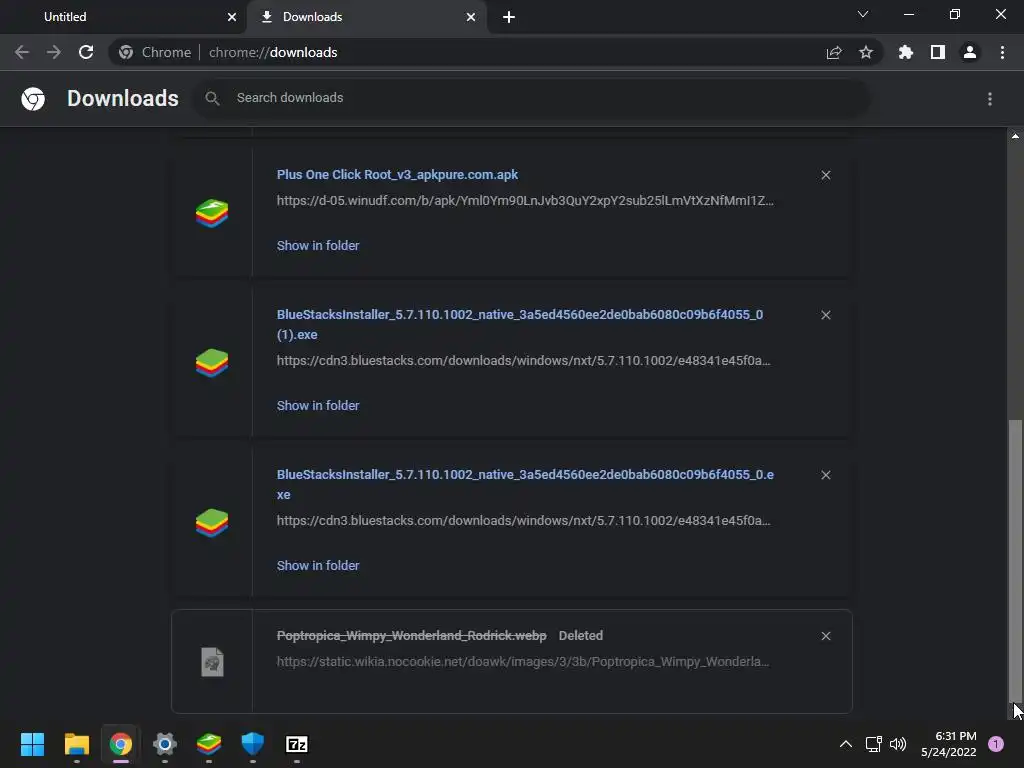Remove BlueStacksInstaller _0.exe entry from list

pyautogui.click(x=826, y=475)
